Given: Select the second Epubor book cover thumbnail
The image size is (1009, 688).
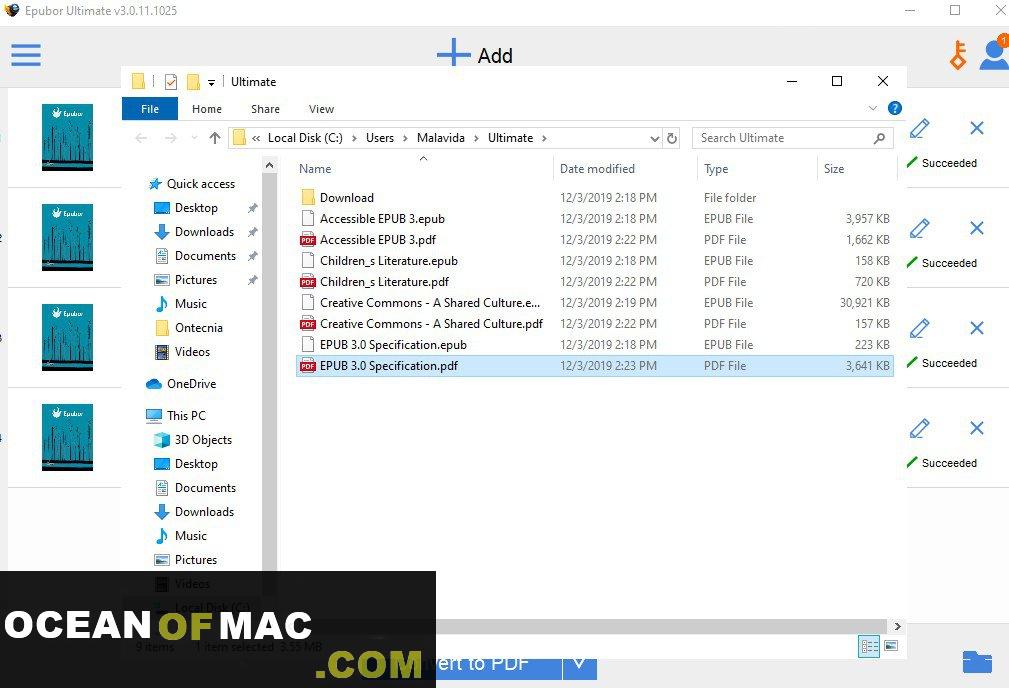Looking at the screenshot, I should tap(68, 237).
